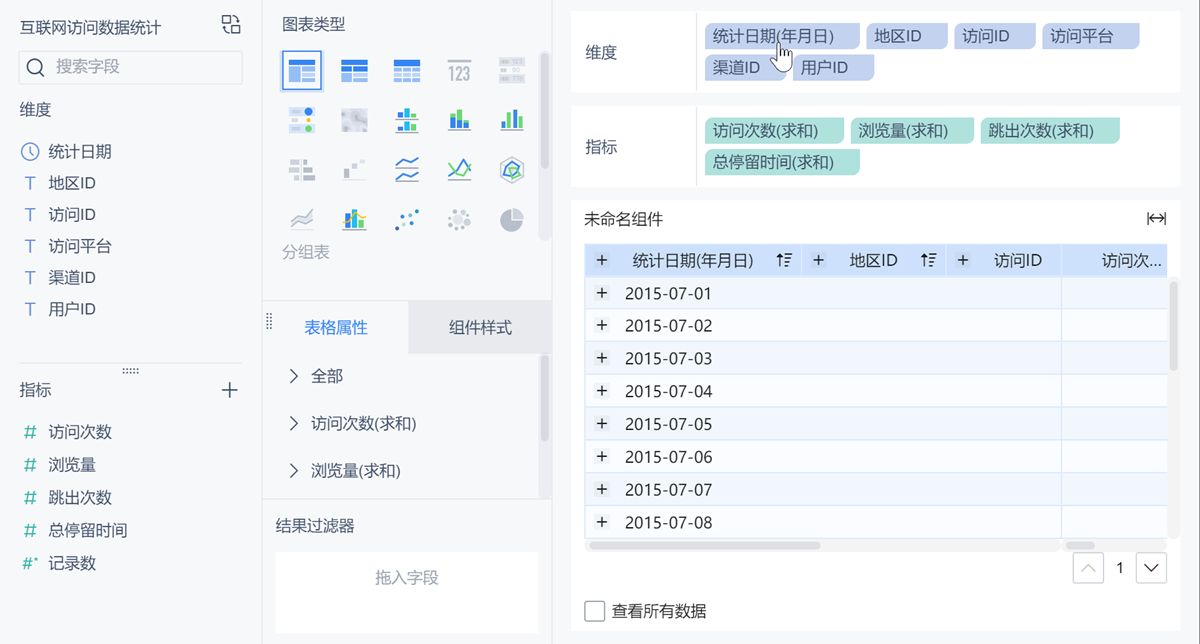Image resolution: width=1200 pixels, height=644 pixels.
Task: Check the 查看所有数据 checkbox
Action: (x=595, y=611)
